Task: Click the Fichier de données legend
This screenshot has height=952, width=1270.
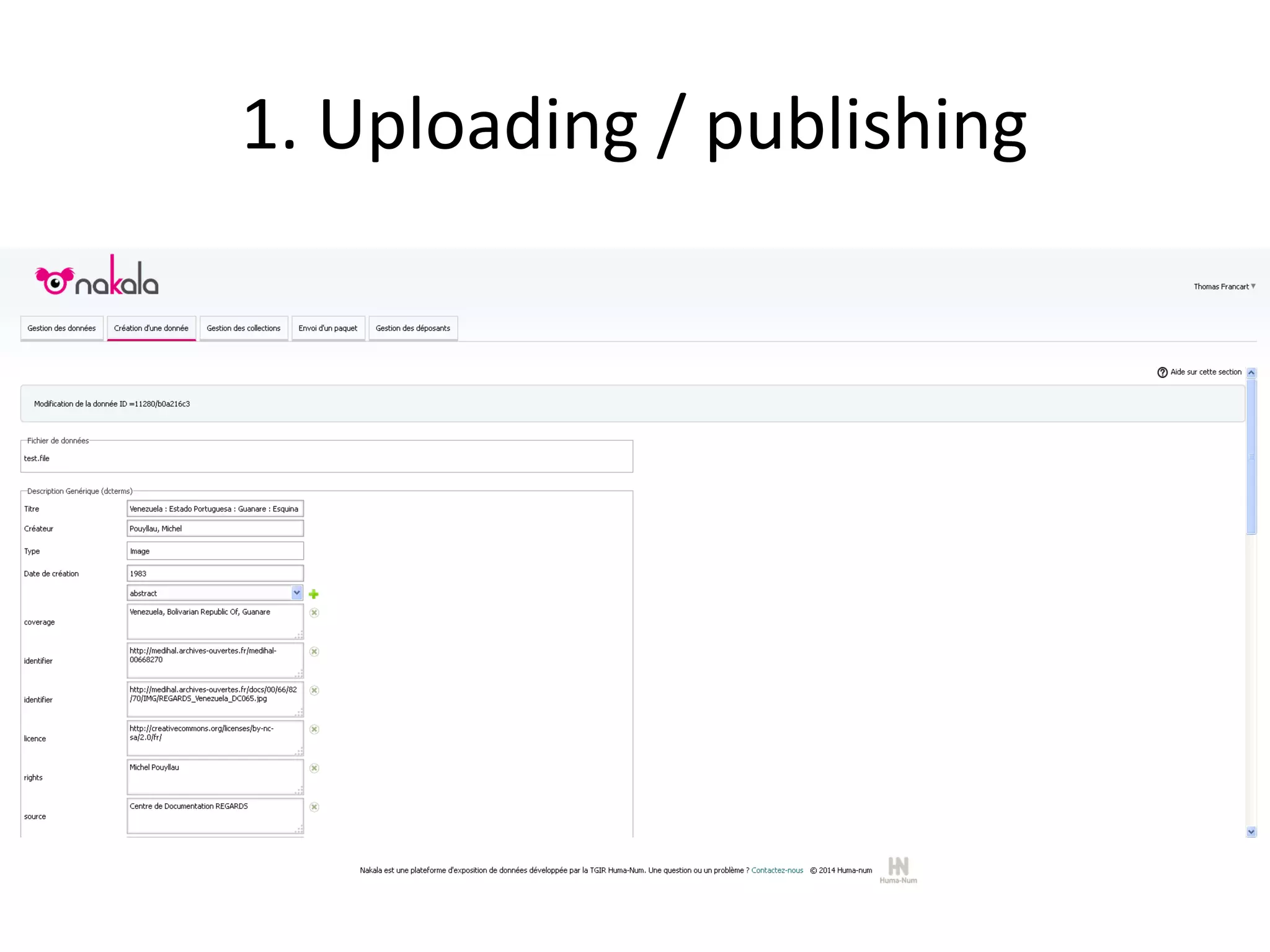Action: 58,441
